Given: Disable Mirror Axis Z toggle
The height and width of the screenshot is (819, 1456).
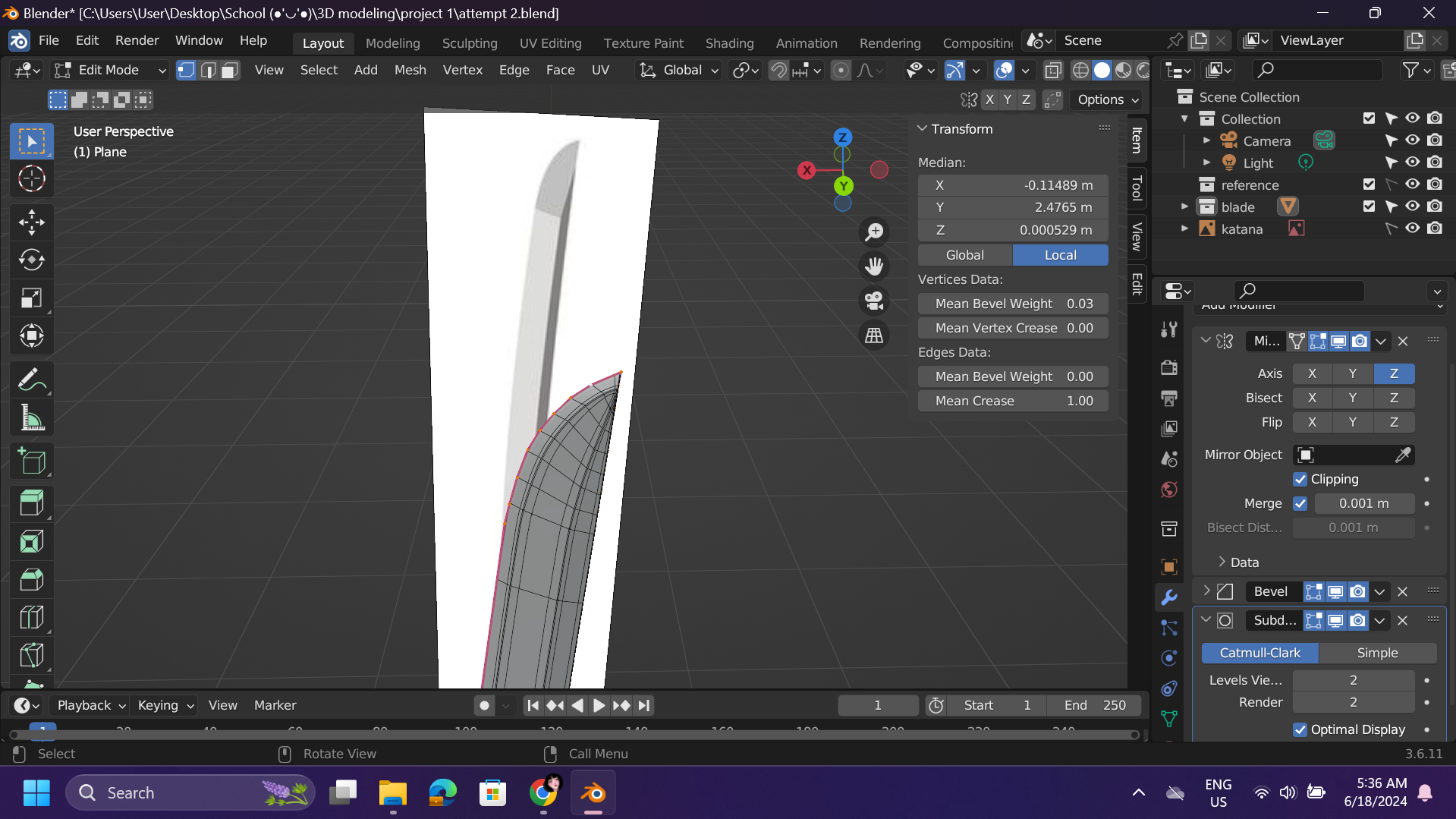Looking at the screenshot, I should click(1394, 373).
